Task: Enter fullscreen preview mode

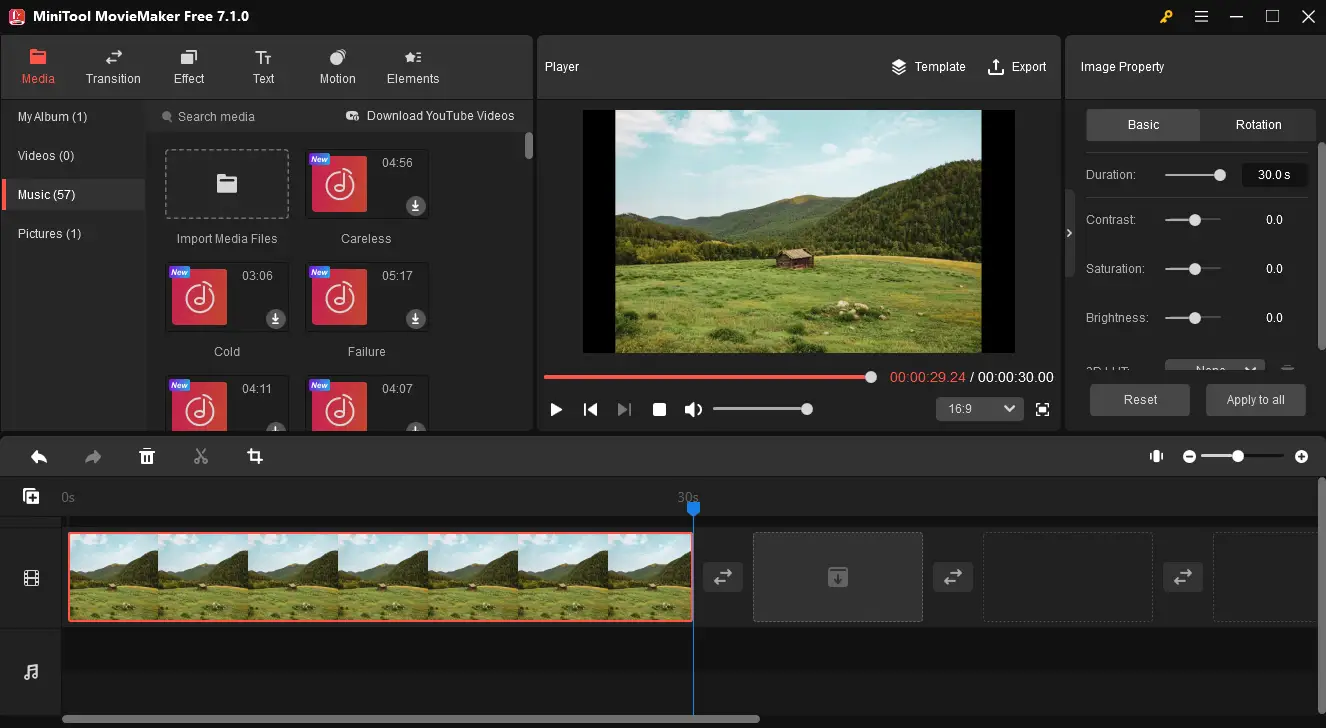Action: click(x=1042, y=409)
